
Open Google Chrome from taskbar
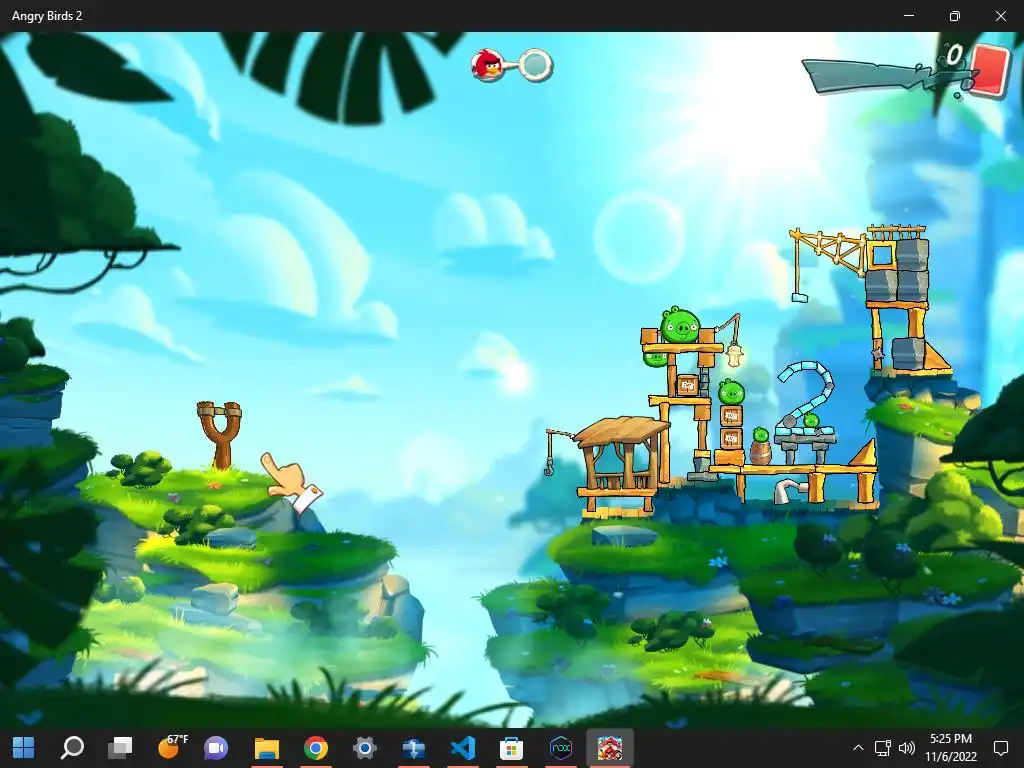(315, 748)
